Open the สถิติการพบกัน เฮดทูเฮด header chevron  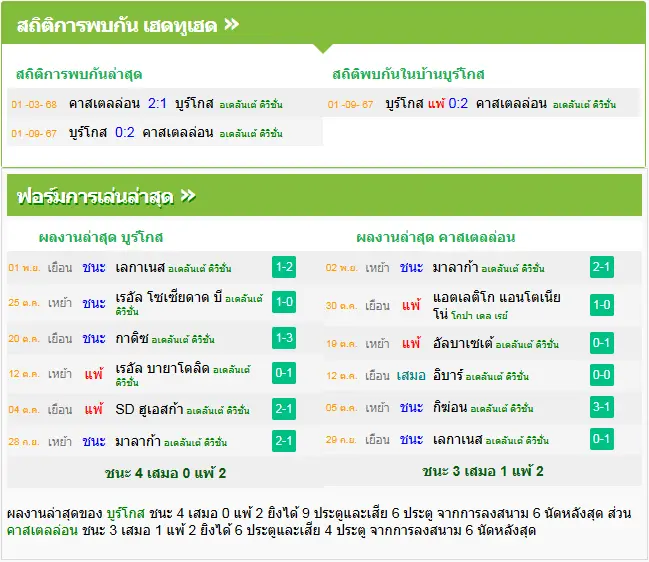[232, 24]
